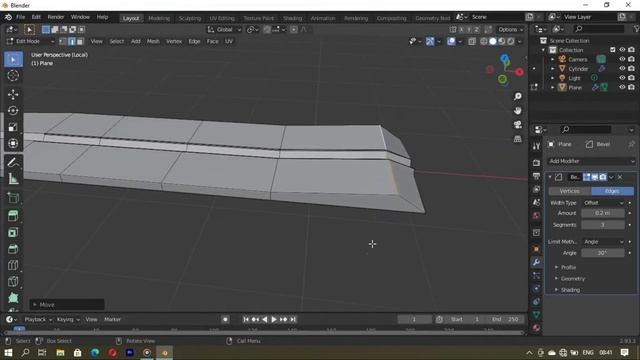Image resolution: width=640 pixels, height=360 pixels.
Task: Pick the Bevel tool in toolbar
Action: (x=13, y=249)
